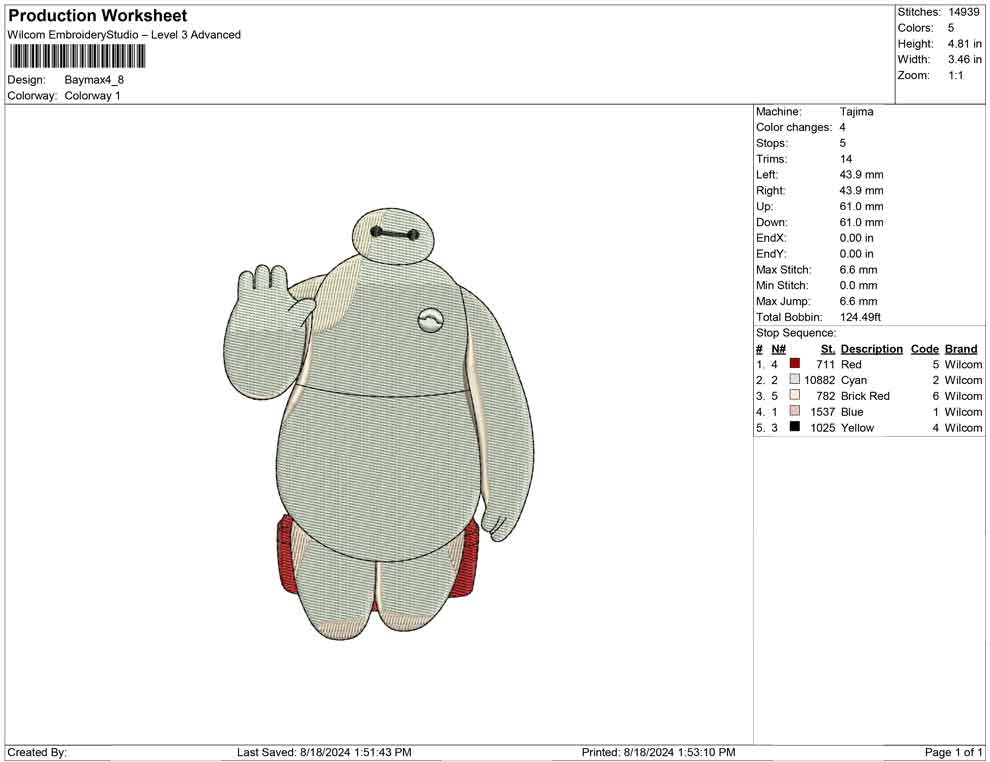This screenshot has width=990, height=762.
Task: Click the 'Printed: 8/18/2024 1:53:10 PM' footer
Action: coord(658,752)
